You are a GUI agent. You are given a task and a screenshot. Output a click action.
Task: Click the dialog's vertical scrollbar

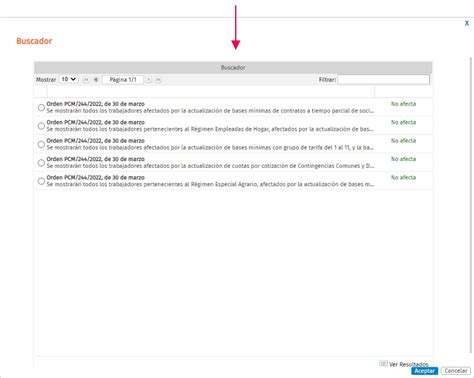coord(471,204)
